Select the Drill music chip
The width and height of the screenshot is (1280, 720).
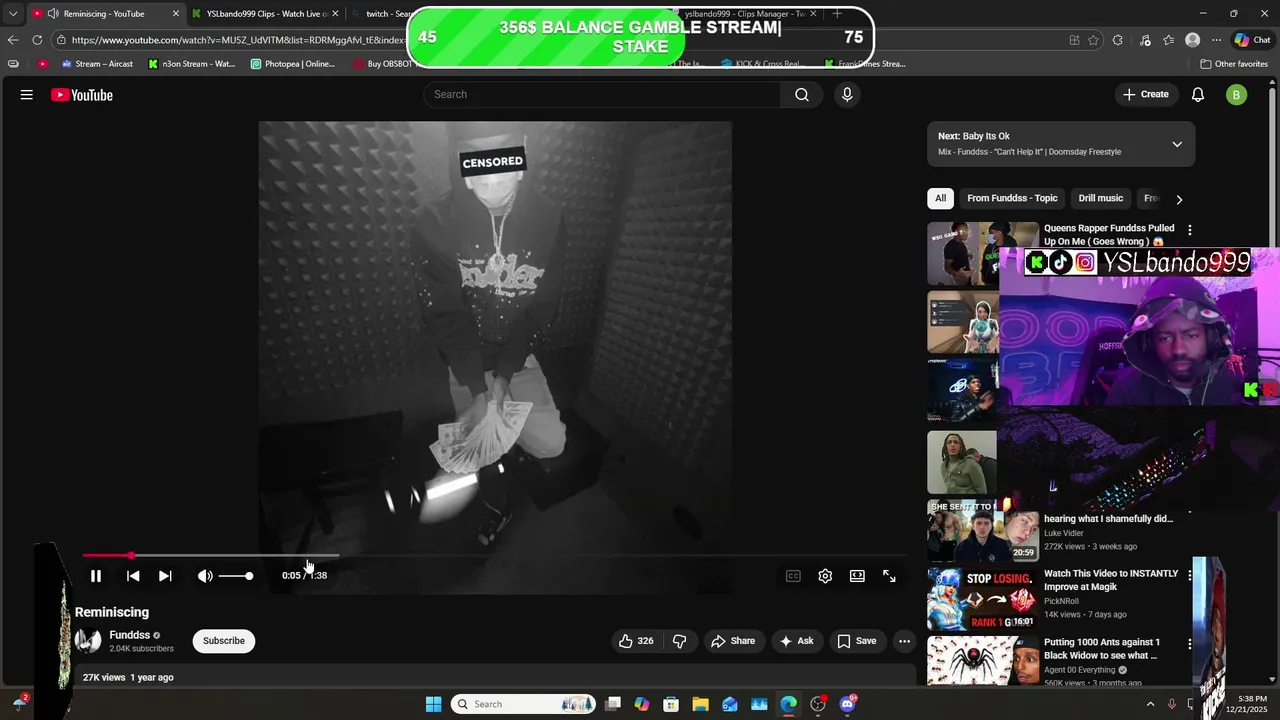tap(1101, 198)
